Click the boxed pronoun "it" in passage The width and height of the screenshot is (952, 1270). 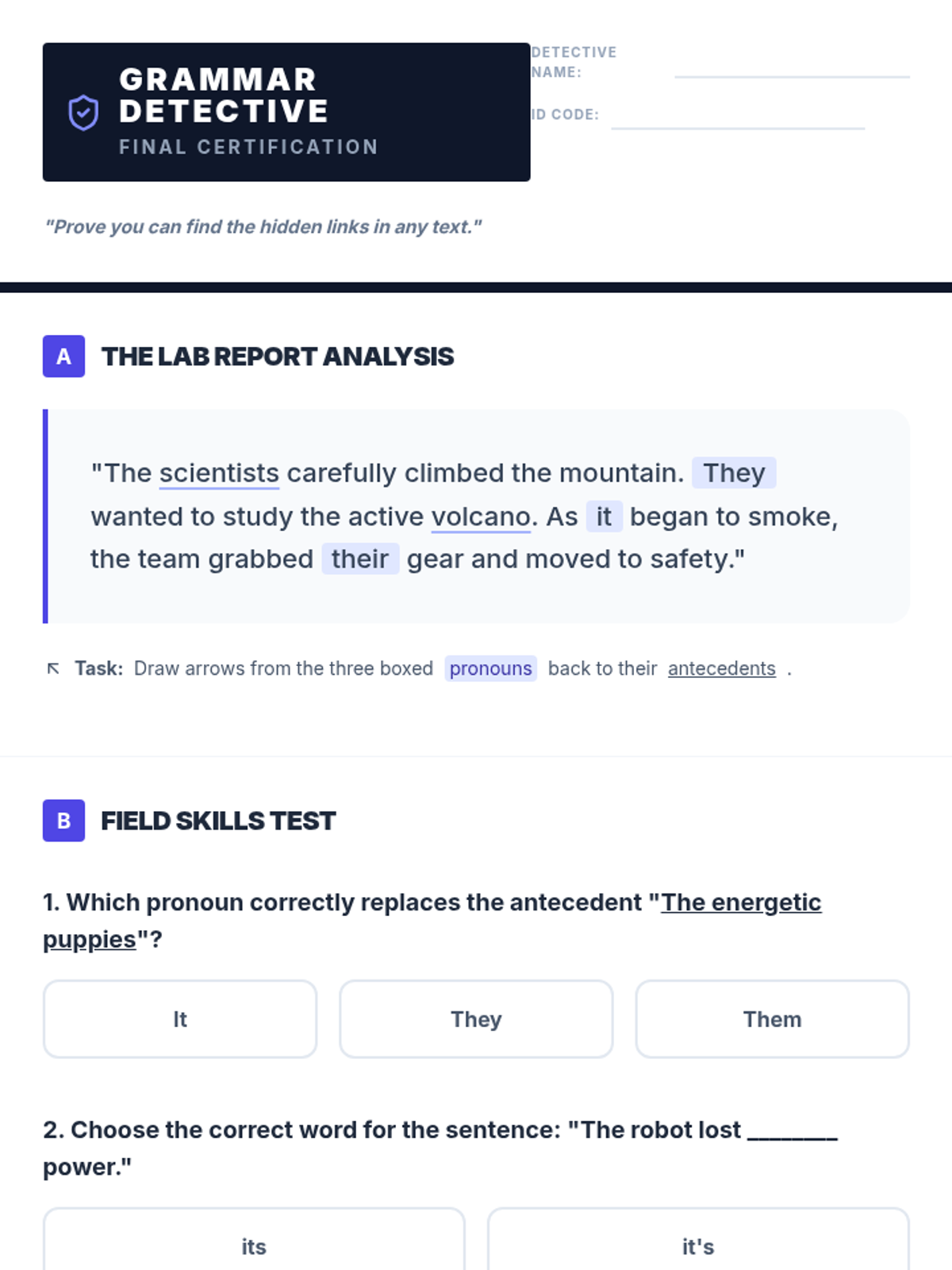604,517
